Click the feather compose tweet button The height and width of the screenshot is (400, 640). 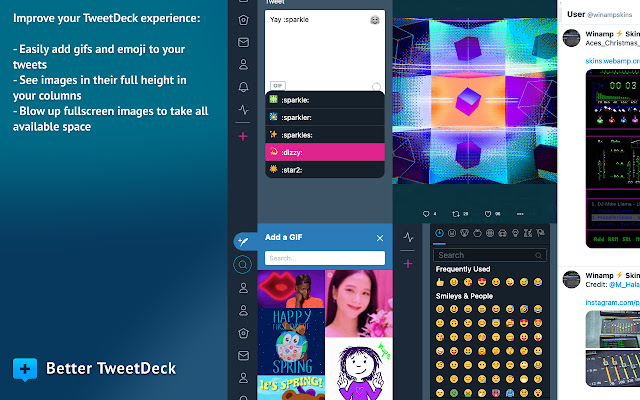[x=244, y=242]
